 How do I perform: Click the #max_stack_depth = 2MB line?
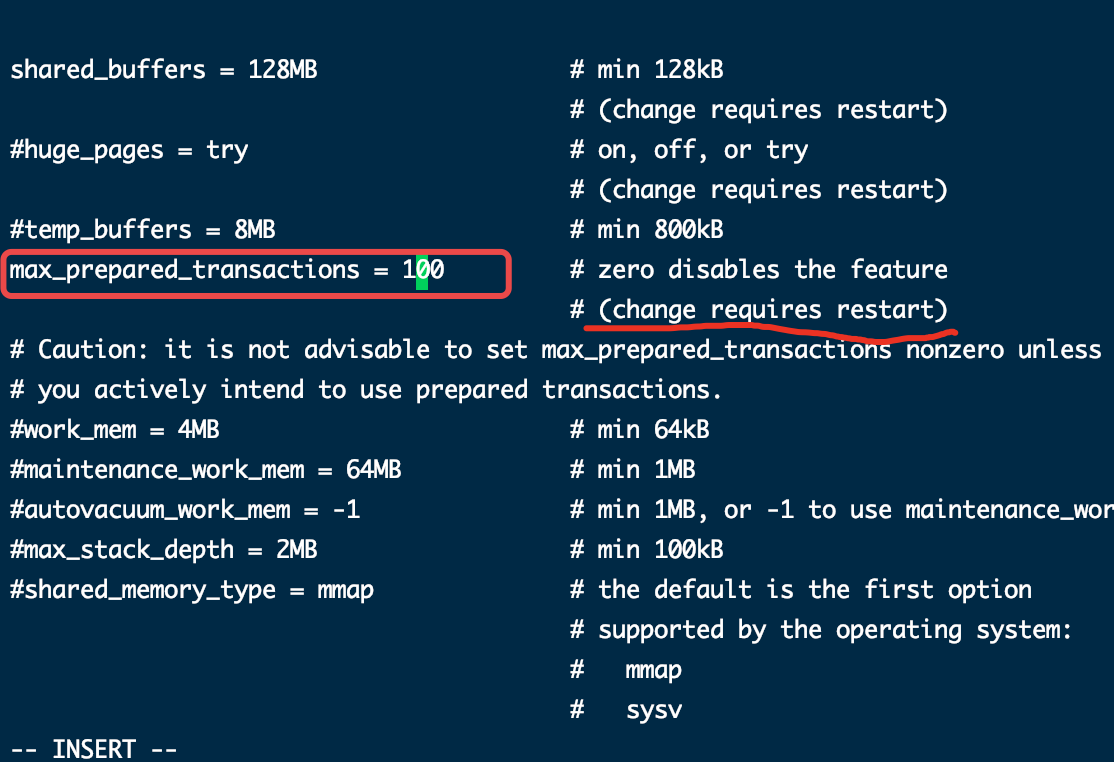pyautogui.click(x=164, y=550)
